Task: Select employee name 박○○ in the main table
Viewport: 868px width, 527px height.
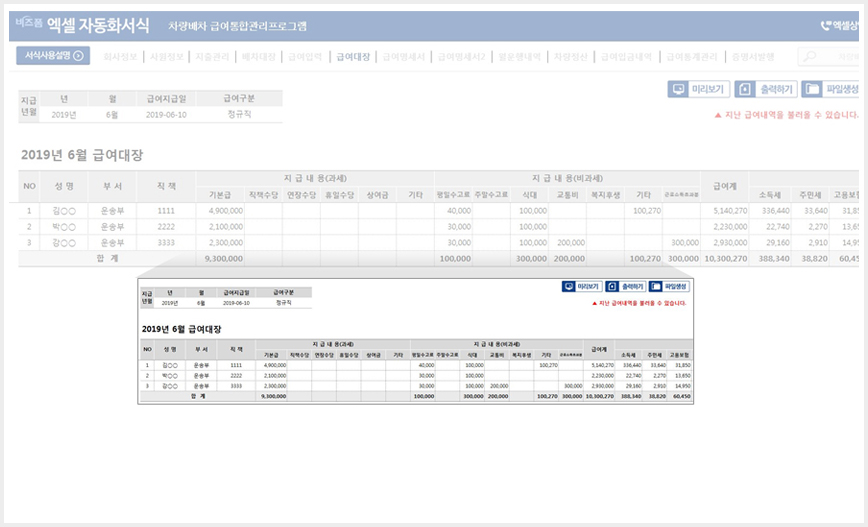Action: click(x=64, y=227)
